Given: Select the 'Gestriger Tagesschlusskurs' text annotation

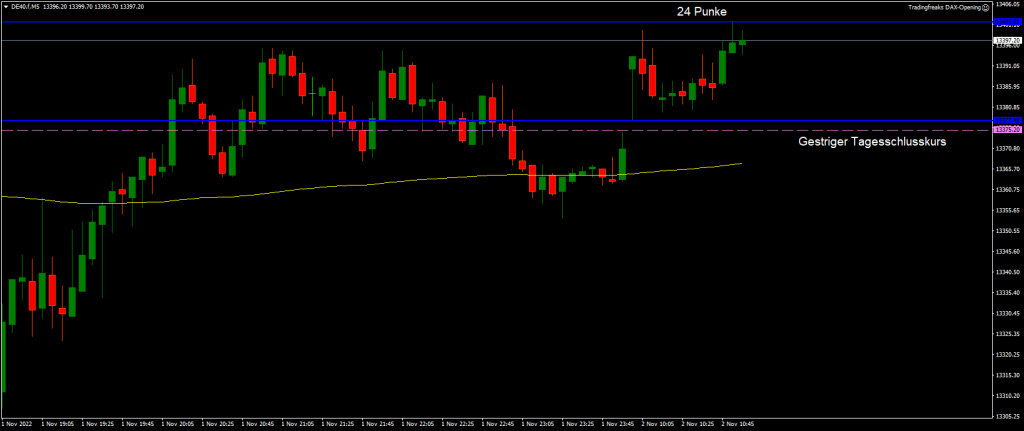Looking at the screenshot, I should (x=872, y=143).
